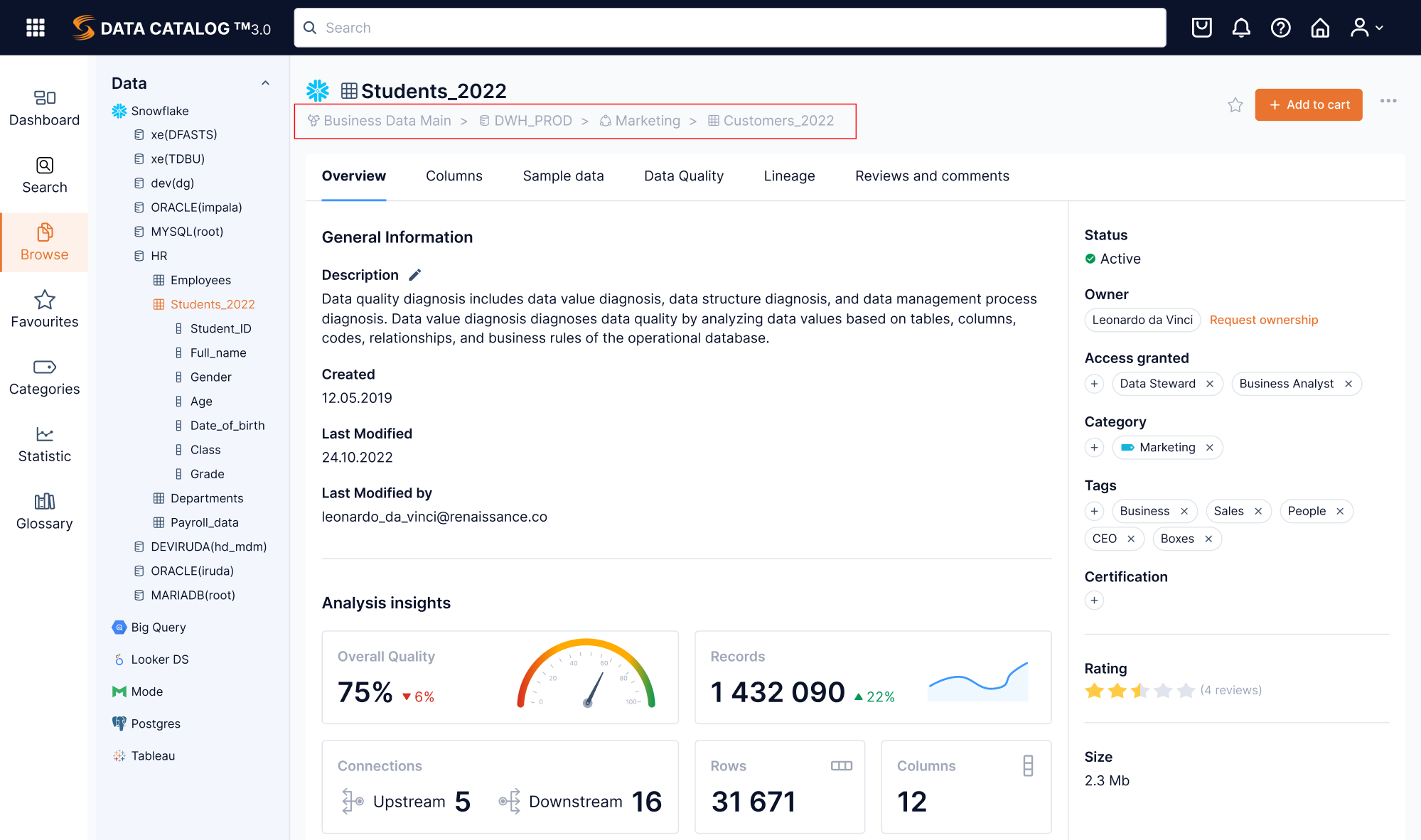Open the Glossary section in sidebar

coord(44,510)
